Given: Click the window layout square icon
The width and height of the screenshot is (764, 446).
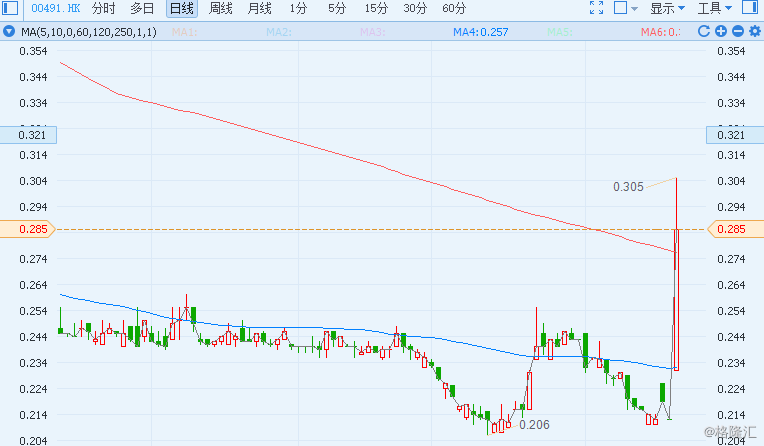Looking at the screenshot, I should [620, 8].
